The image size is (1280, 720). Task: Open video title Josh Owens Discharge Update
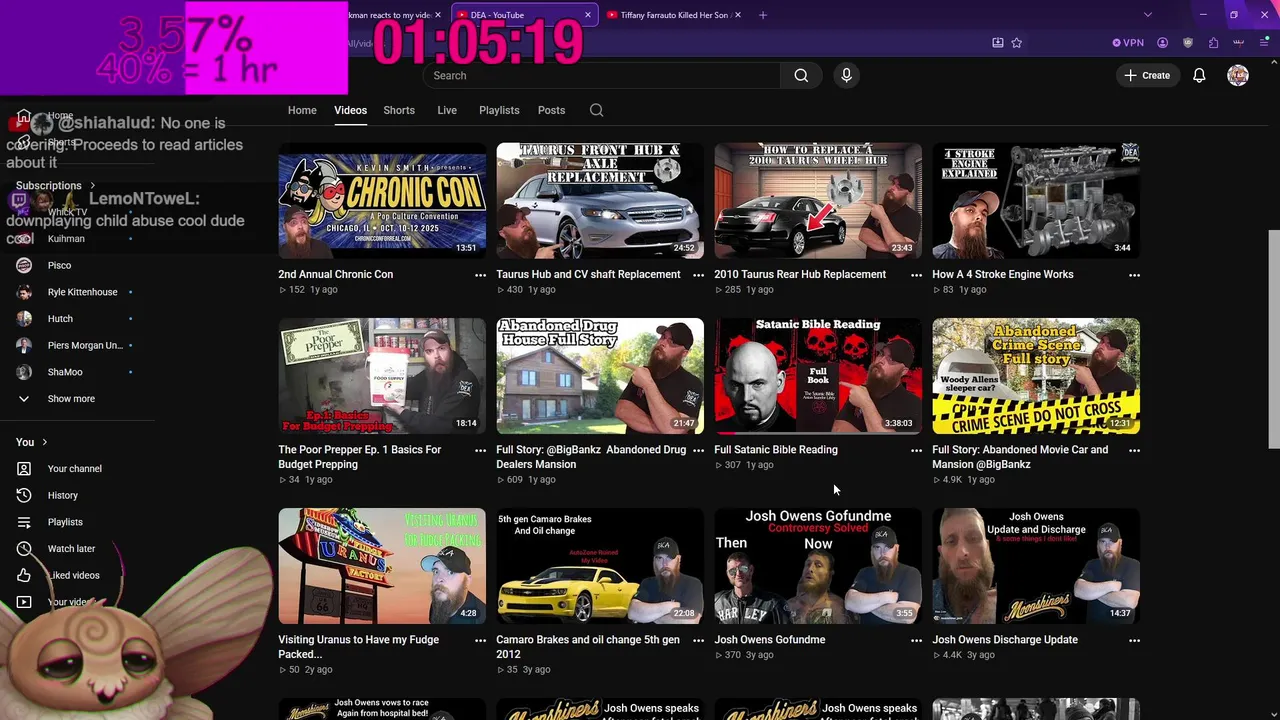[x=1005, y=640]
